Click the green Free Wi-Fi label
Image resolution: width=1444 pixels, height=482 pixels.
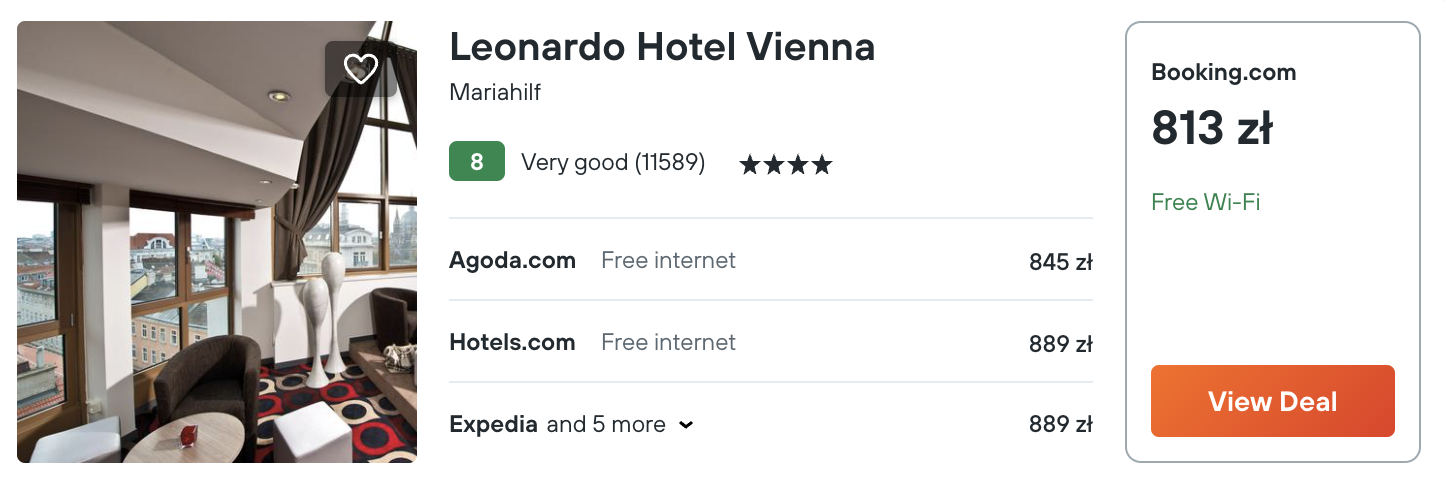pyautogui.click(x=1205, y=202)
